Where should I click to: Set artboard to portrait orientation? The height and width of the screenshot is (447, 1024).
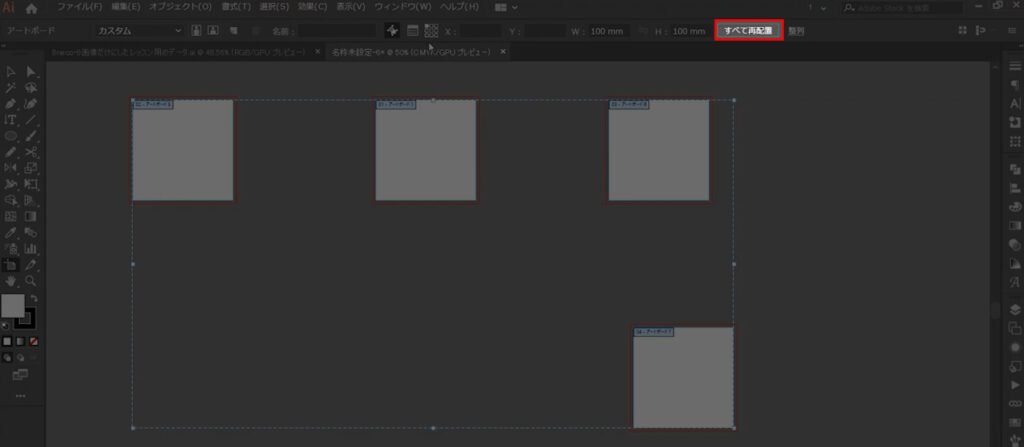pos(198,31)
